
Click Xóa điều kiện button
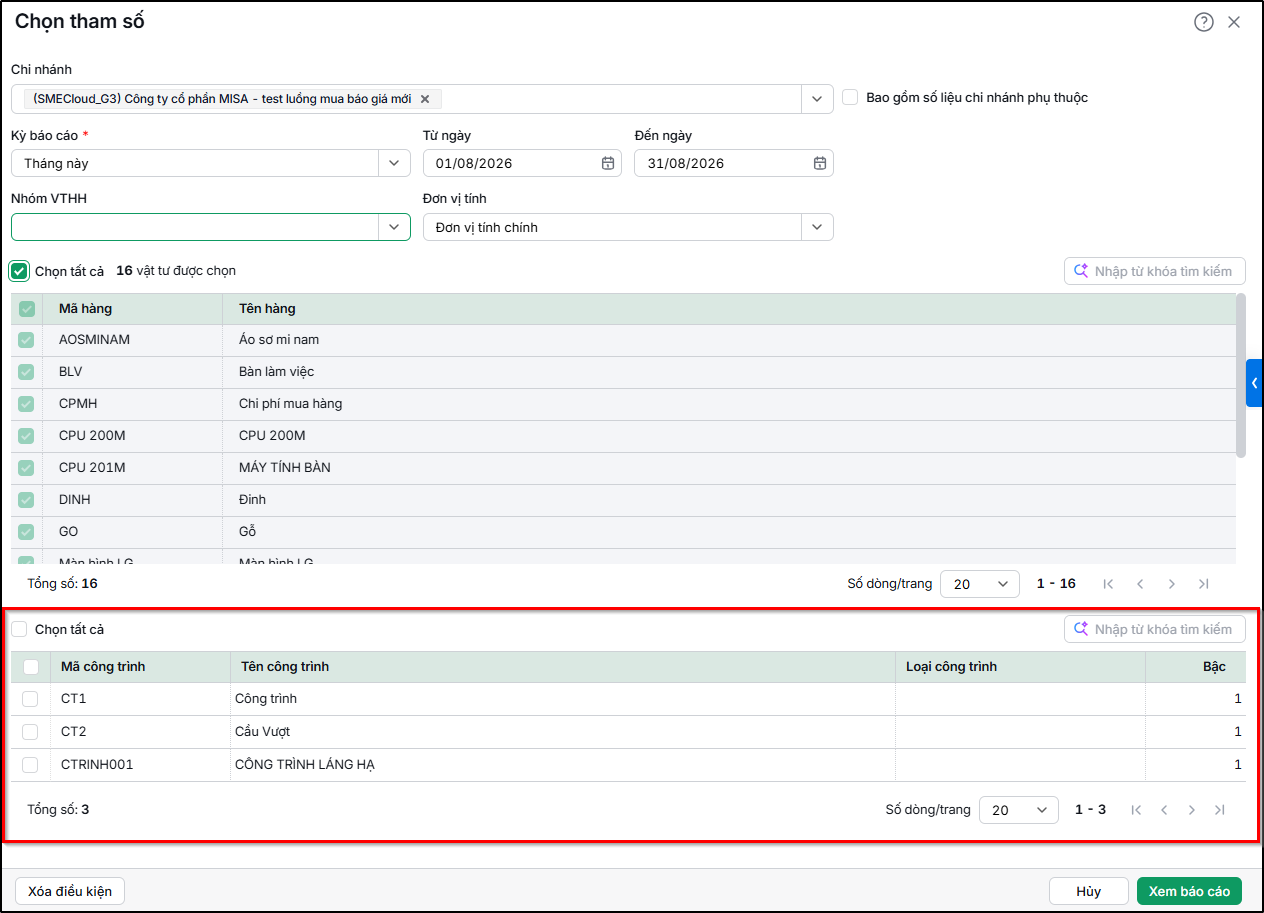pyautogui.click(x=70, y=891)
